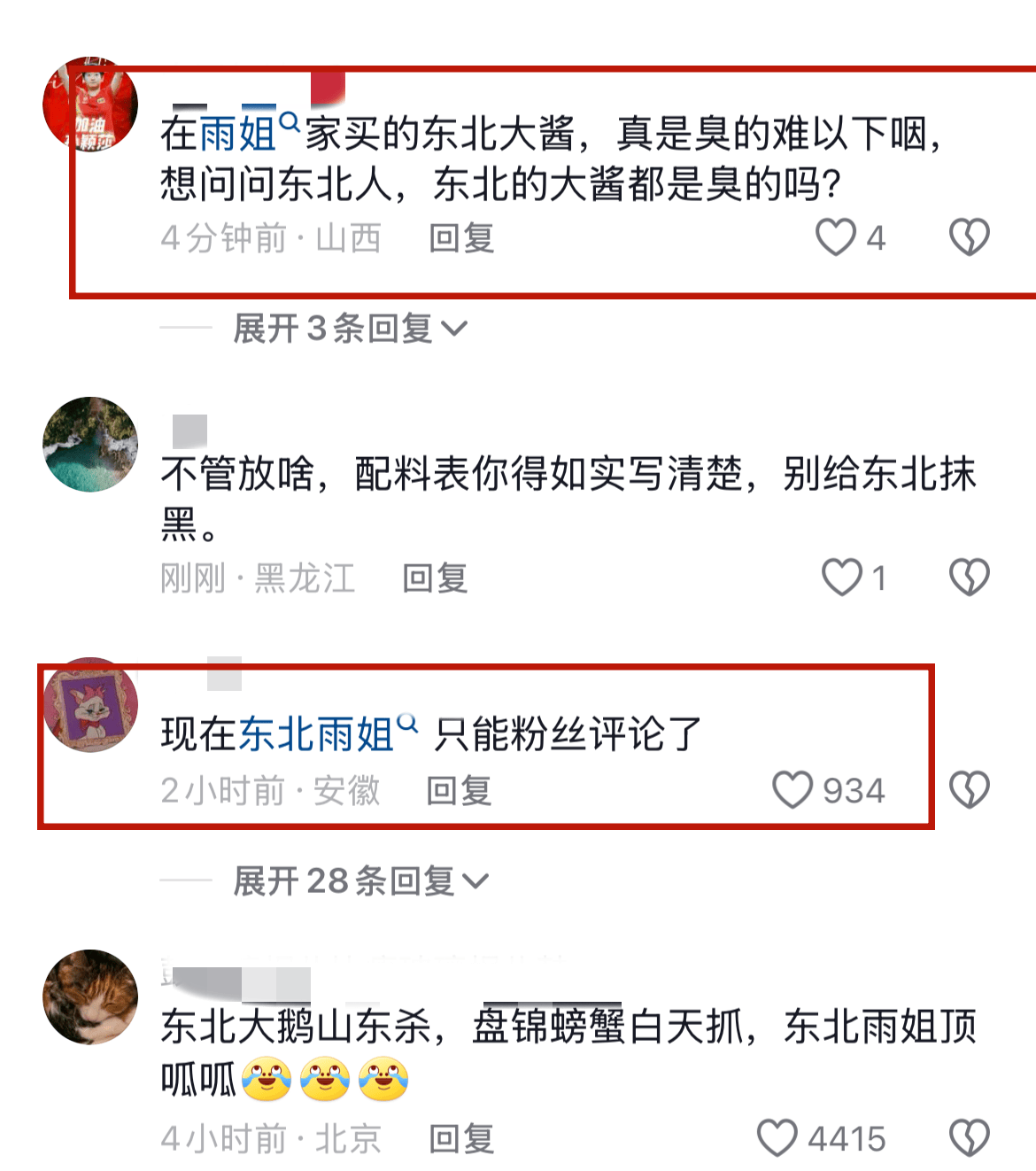Reply to the Beijing comment via 回复
Image resolution: width=1036 pixels, height=1171 pixels.
(460, 1139)
